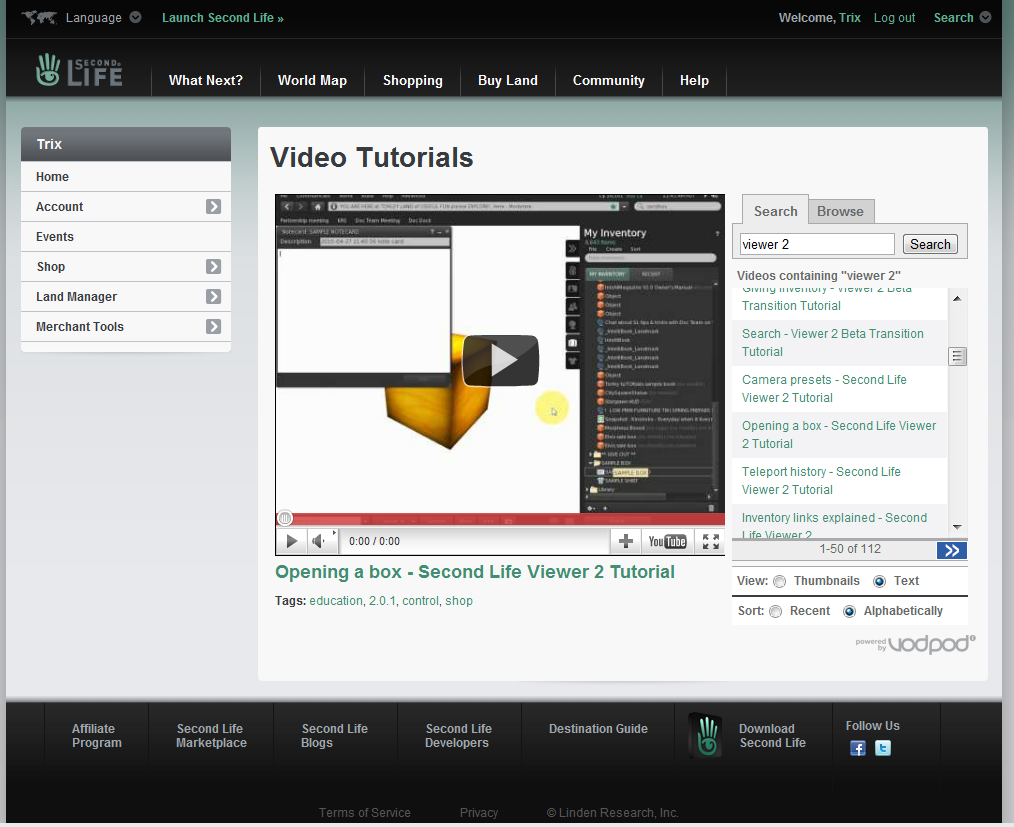The image size is (1014, 827).
Task: Switch to the Browse tab
Action: coord(840,211)
